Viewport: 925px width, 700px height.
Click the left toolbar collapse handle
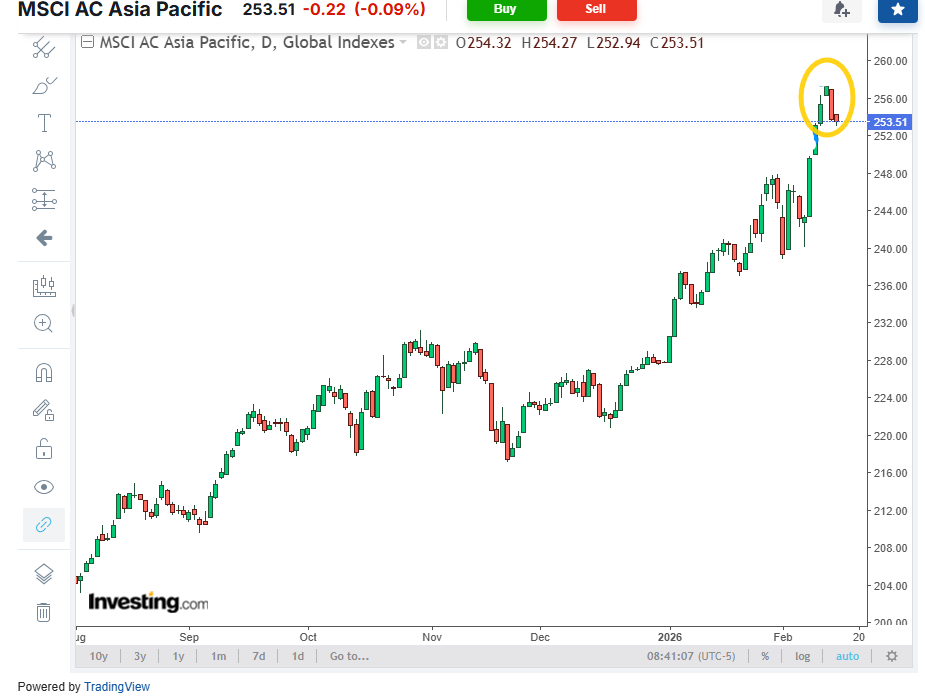coord(73,310)
